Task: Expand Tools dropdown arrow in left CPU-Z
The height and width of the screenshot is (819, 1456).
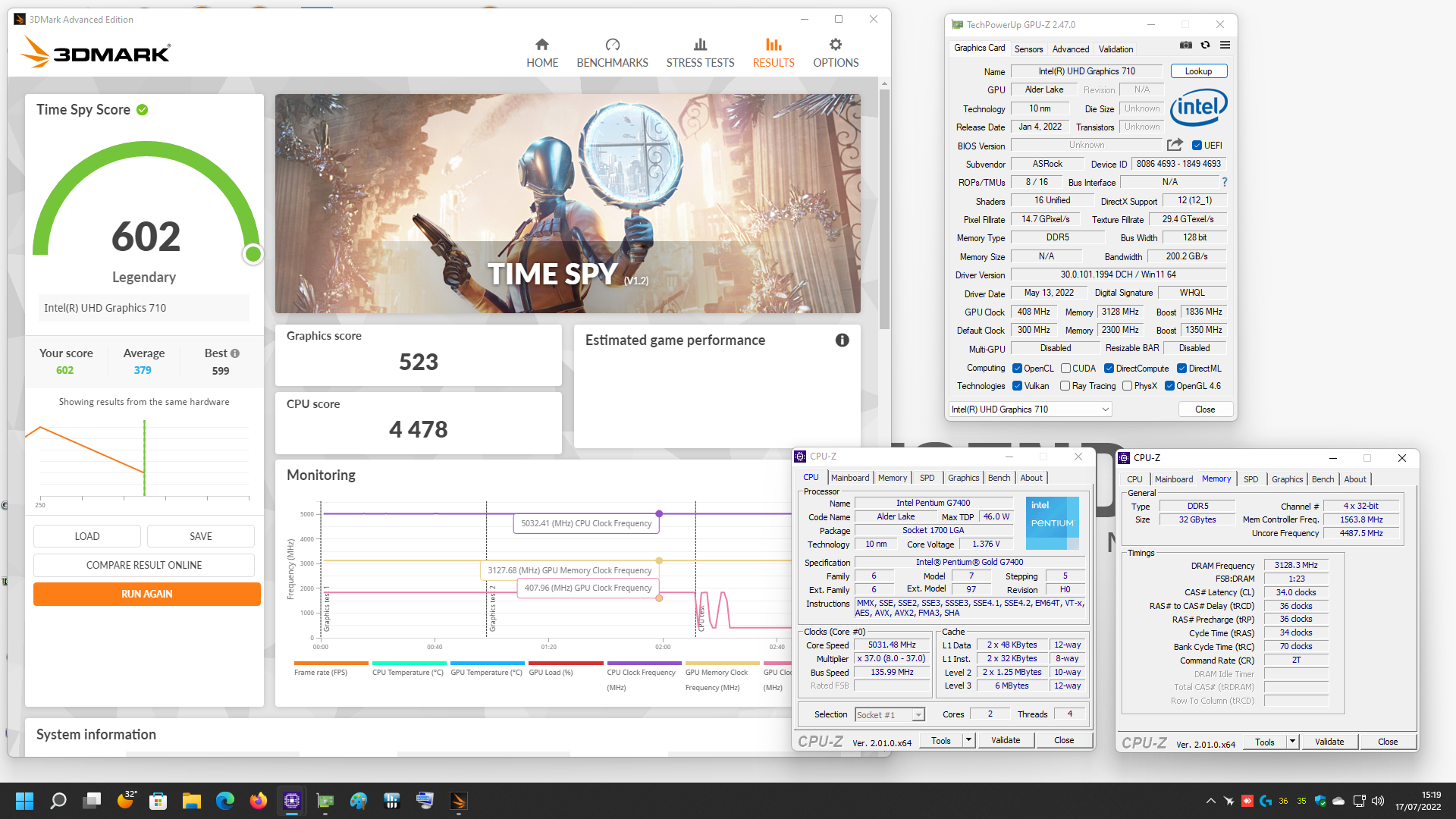Action: coord(968,740)
